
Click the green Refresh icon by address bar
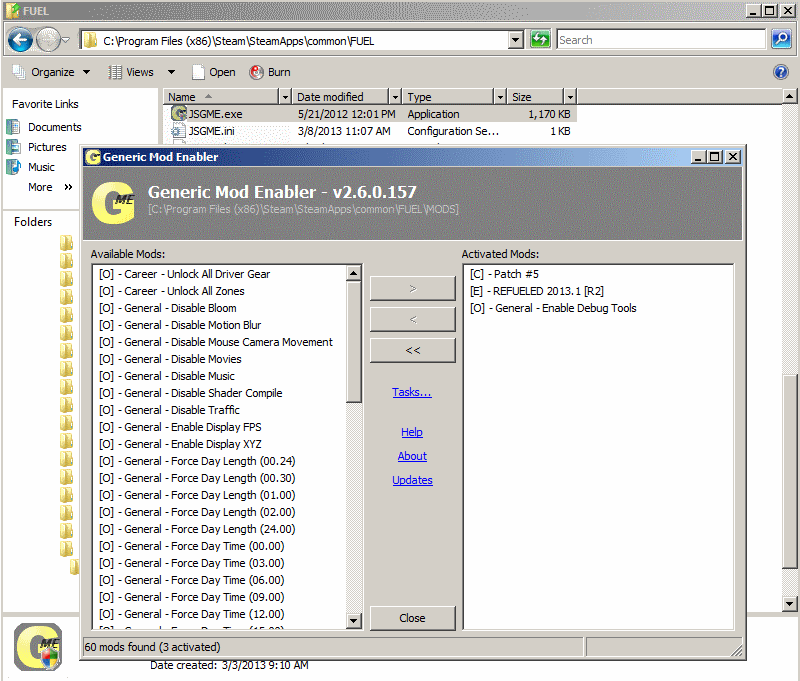point(540,39)
